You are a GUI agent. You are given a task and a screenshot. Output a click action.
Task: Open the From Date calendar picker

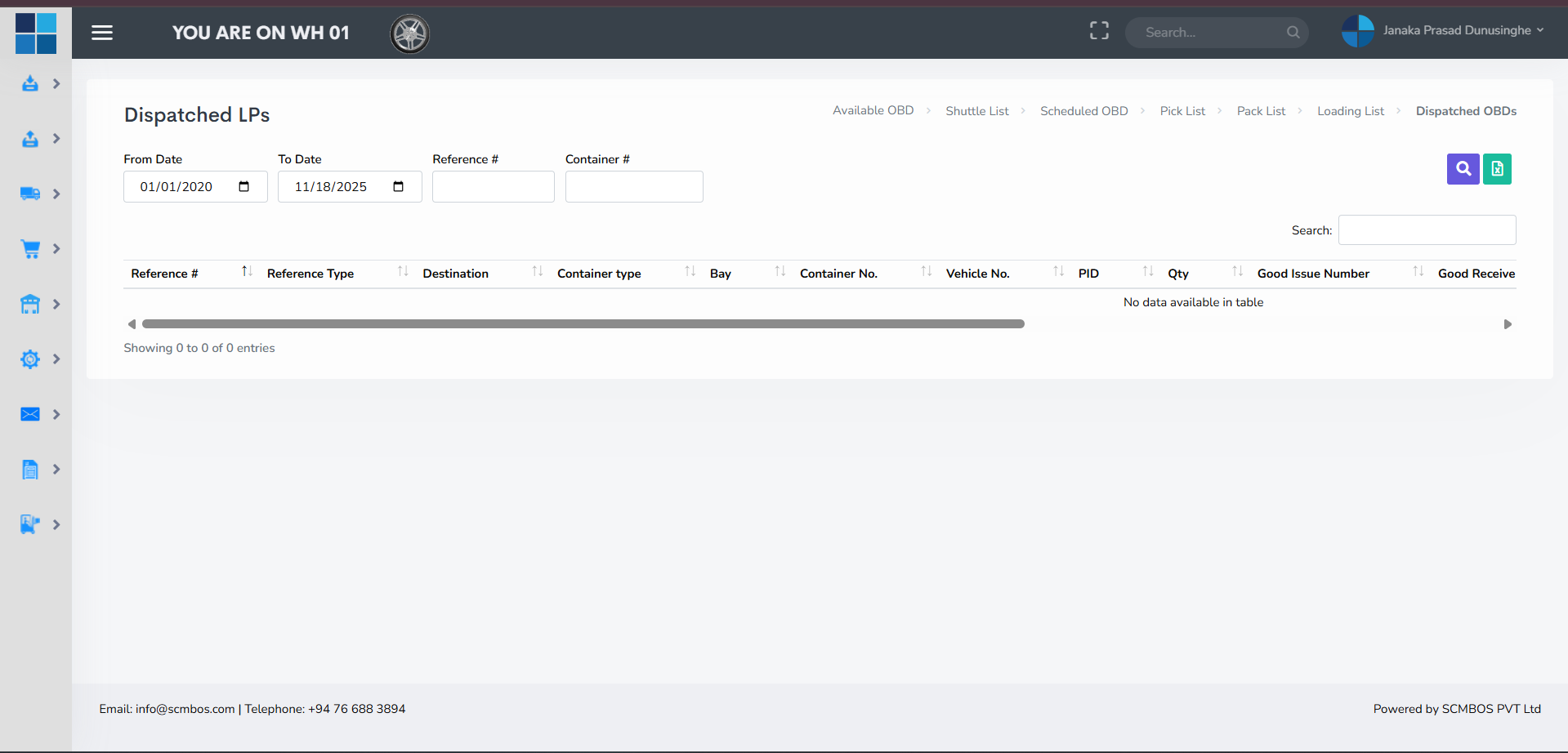tap(243, 187)
